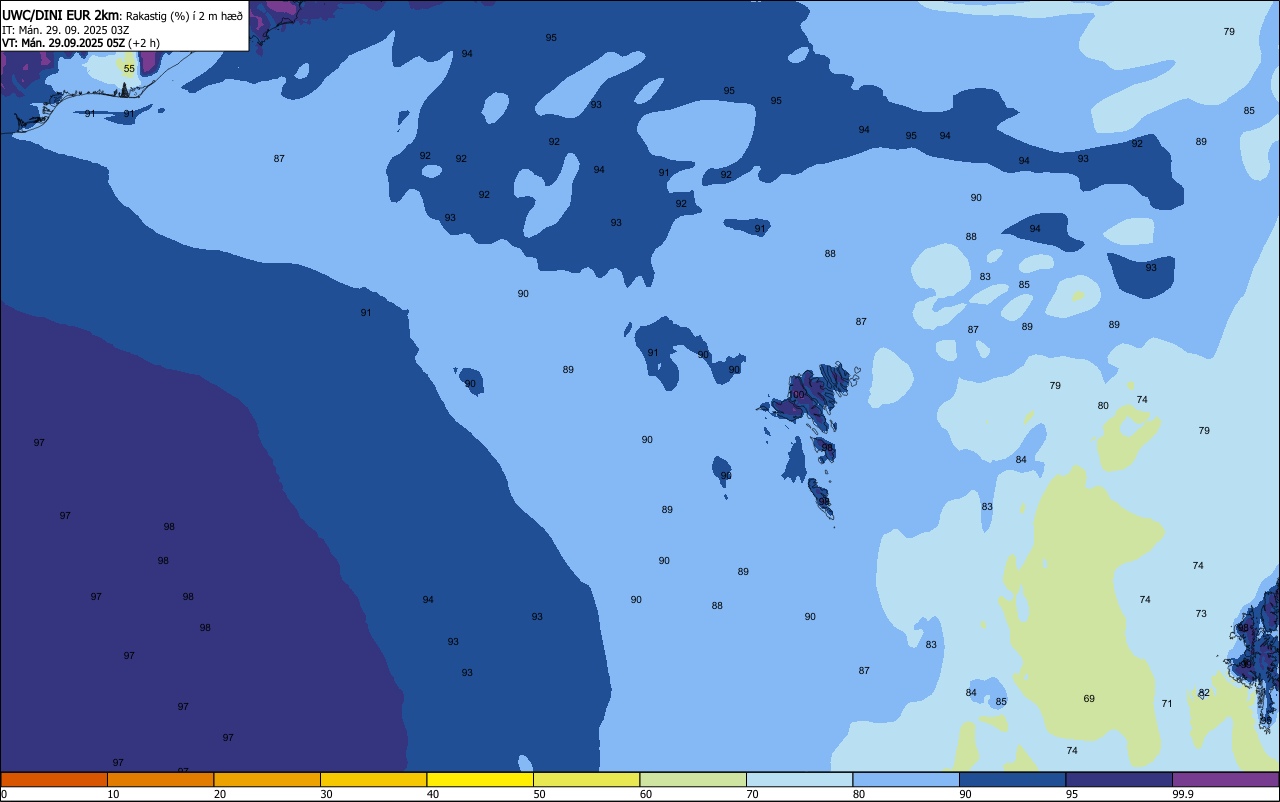Select the indigo 95–99.9 legend swatch

click(x=1119, y=779)
